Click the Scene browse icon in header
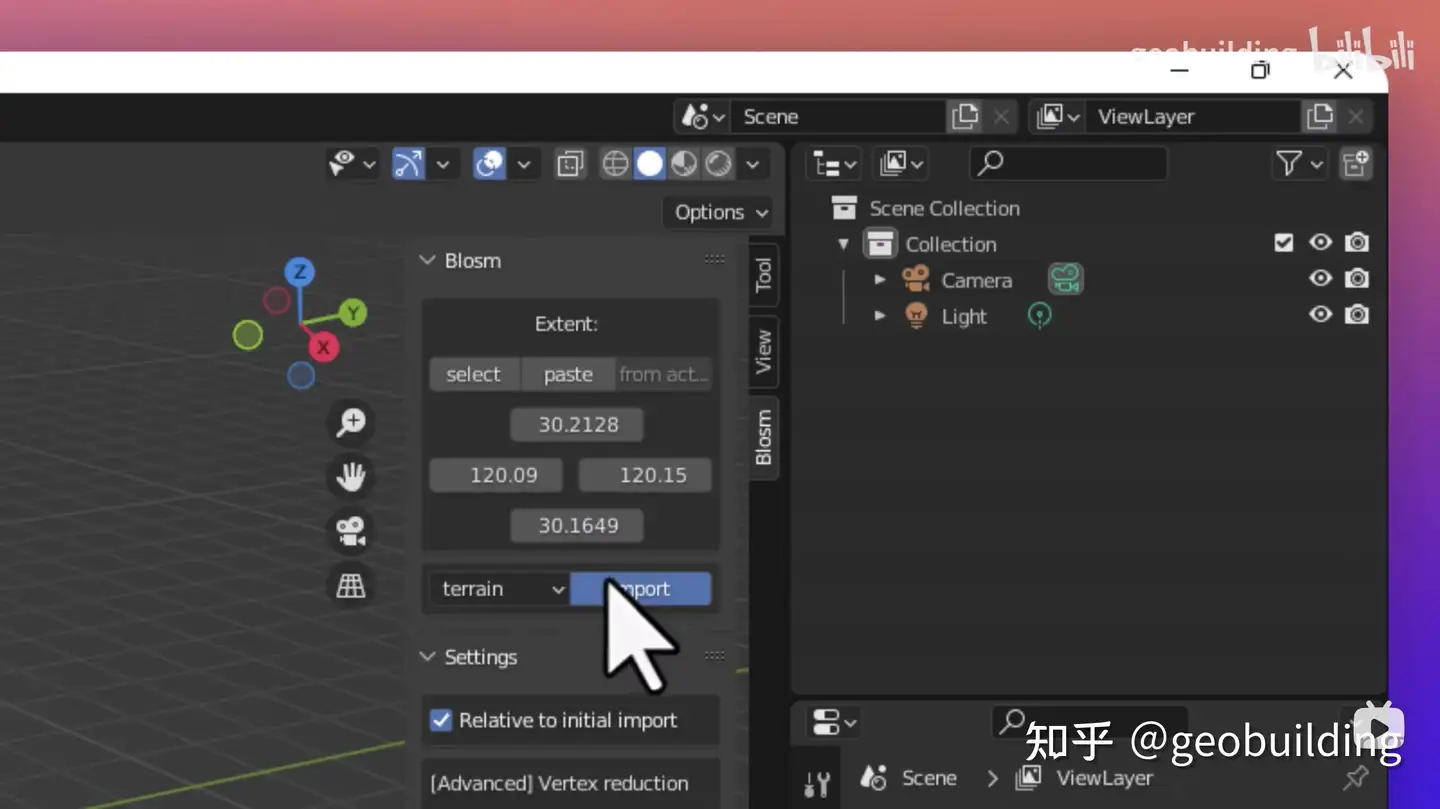 (703, 116)
